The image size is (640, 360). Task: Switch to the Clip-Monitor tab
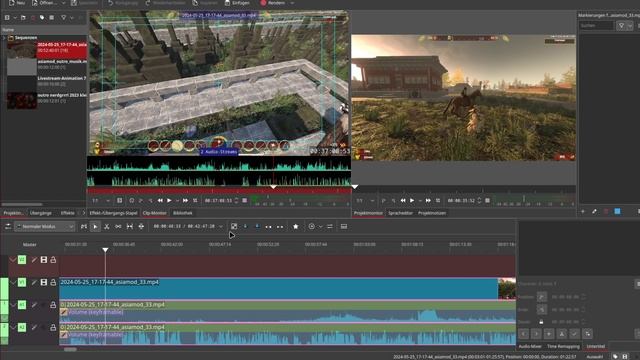155,213
